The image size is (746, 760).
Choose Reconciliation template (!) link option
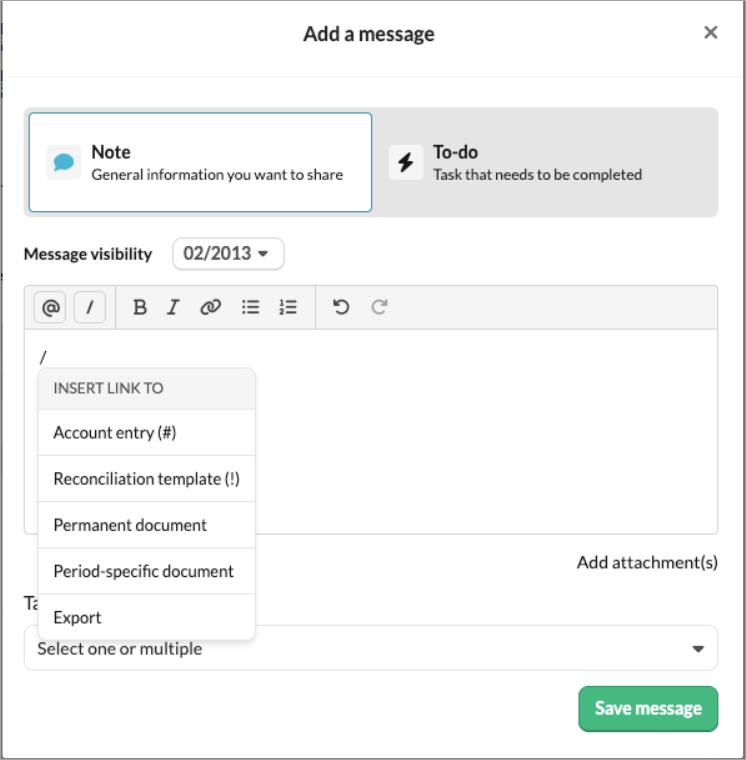point(146,479)
